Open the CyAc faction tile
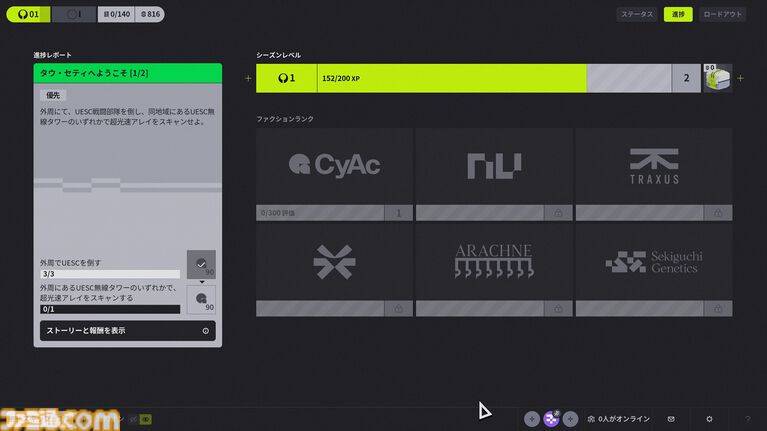Image resolution: width=767 pixels, height=431 pixels. (x=334, y=166)
